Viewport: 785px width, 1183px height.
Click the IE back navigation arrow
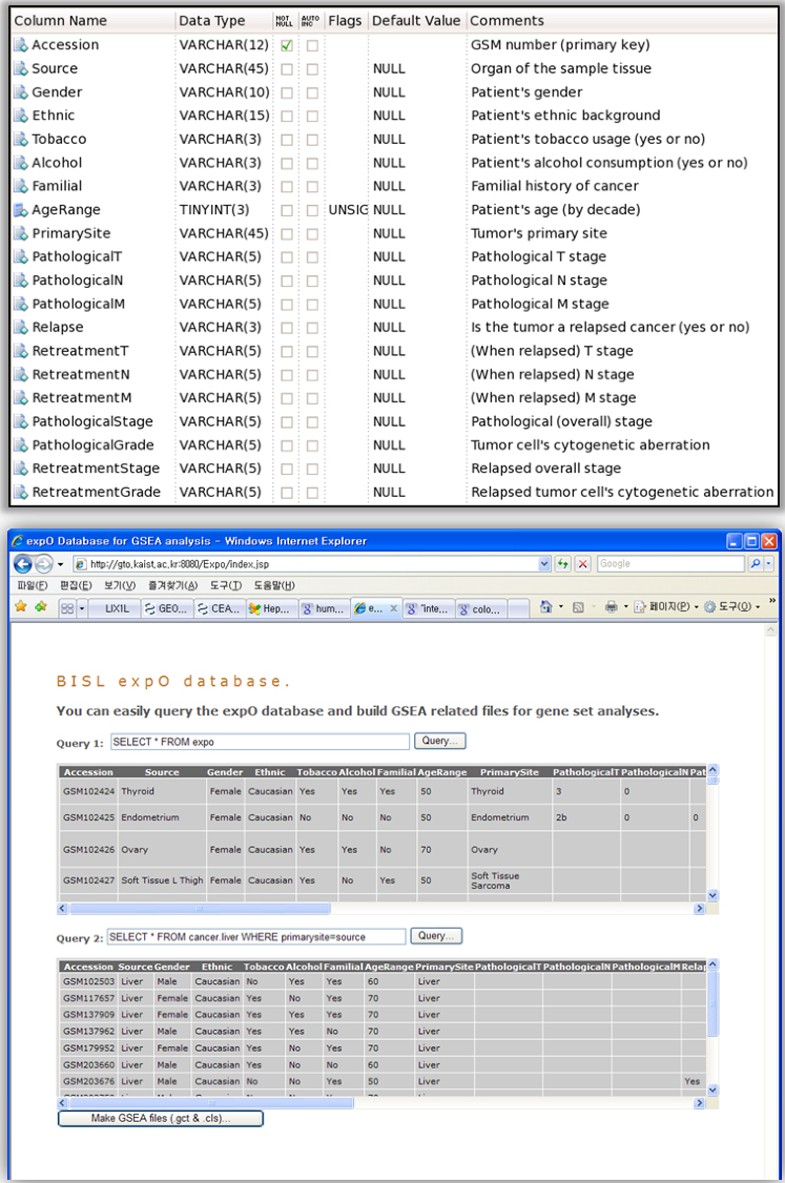coord(23,564)
